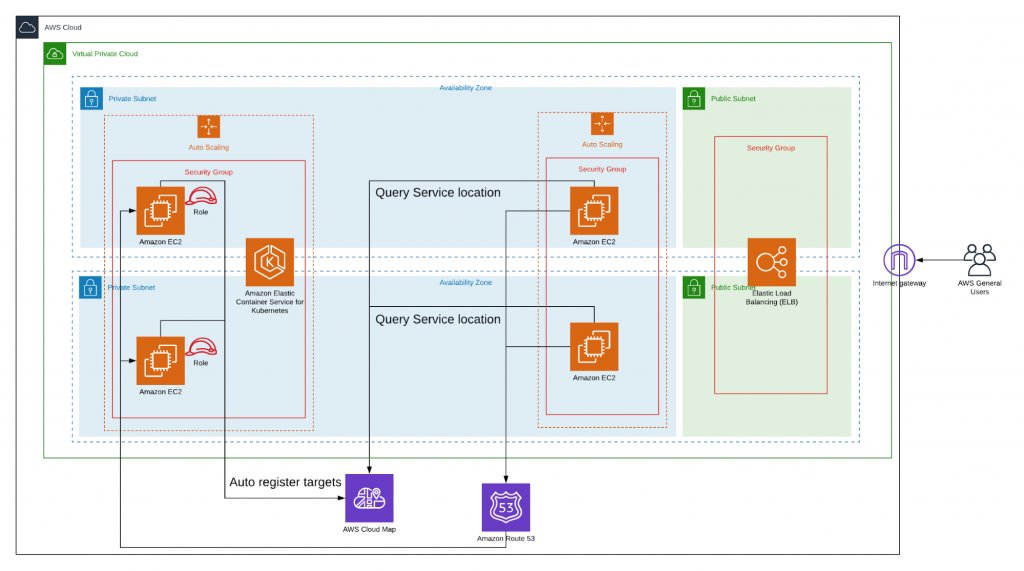This screenshot has height=571, width=1024.
Task: Select the Virtual Private Cloud icon
Action: click(x=55, y=54)
